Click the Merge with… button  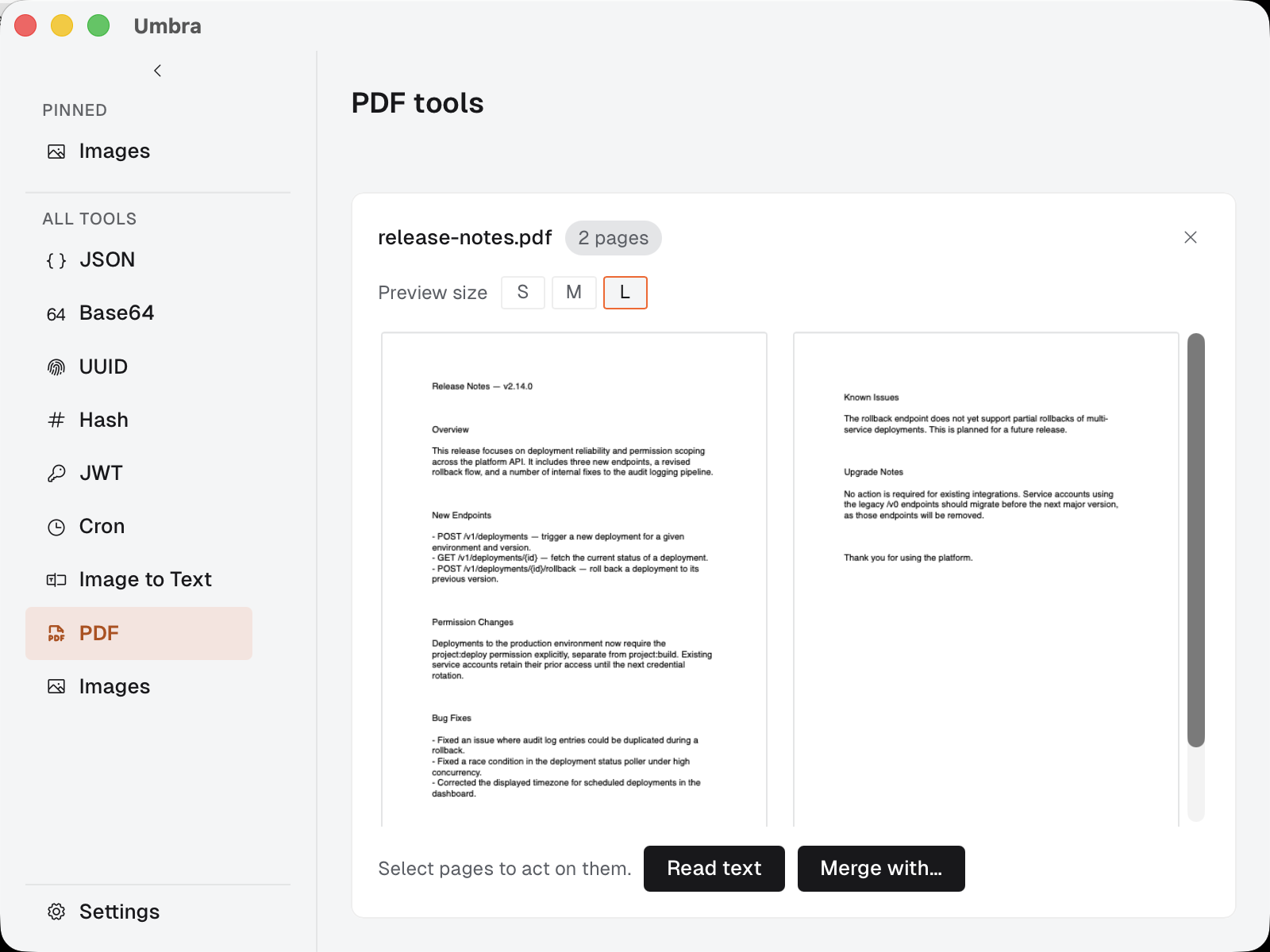tap(881, 869)
